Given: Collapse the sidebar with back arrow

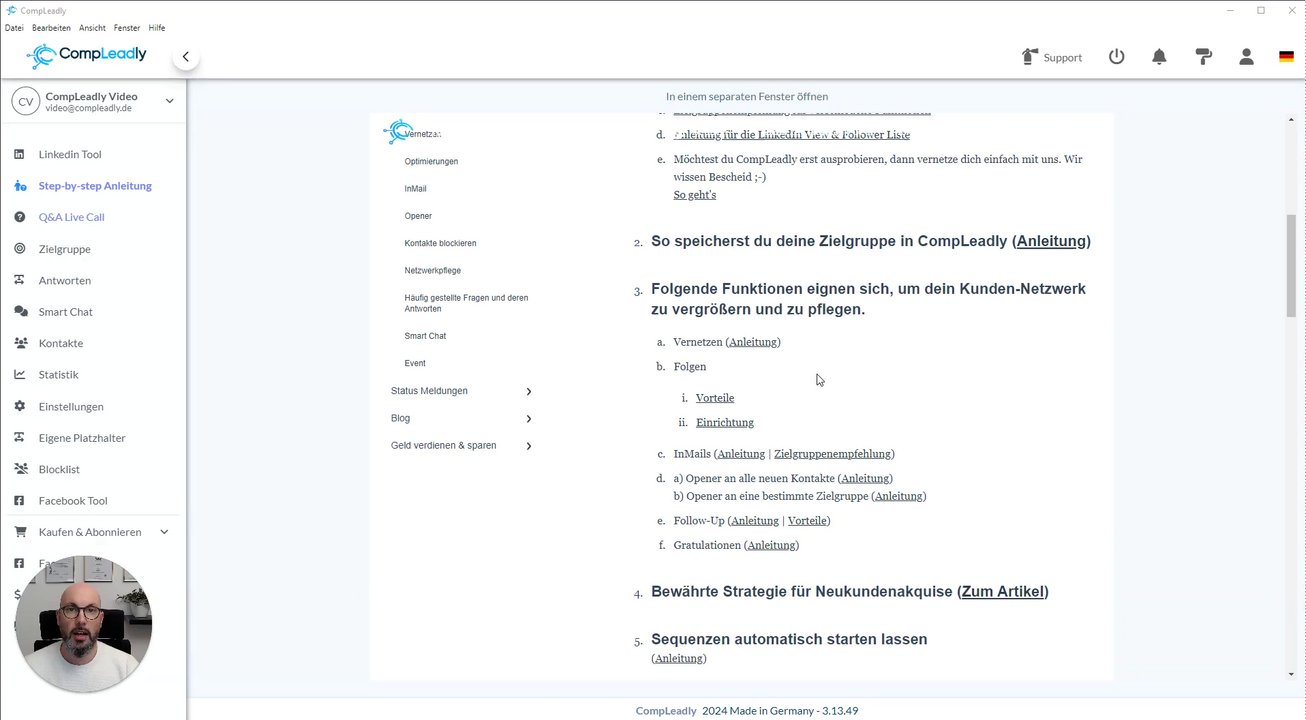Looking at the screenshot, I should pyautogui.click(x=185, y=57).
